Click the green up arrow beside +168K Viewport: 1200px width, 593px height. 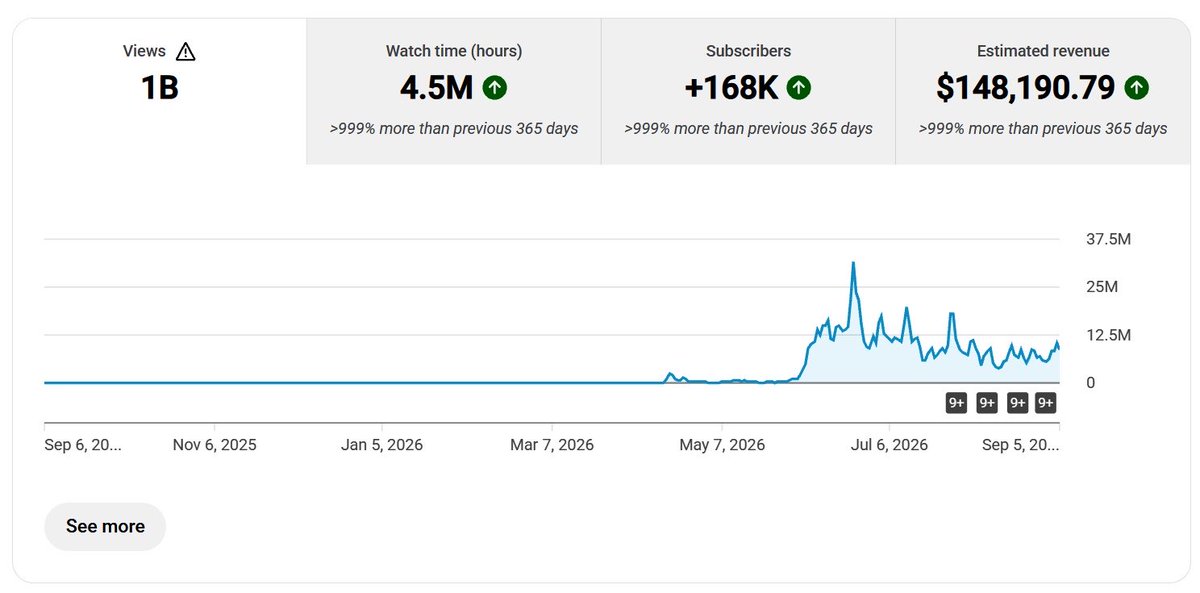point(798,88)
